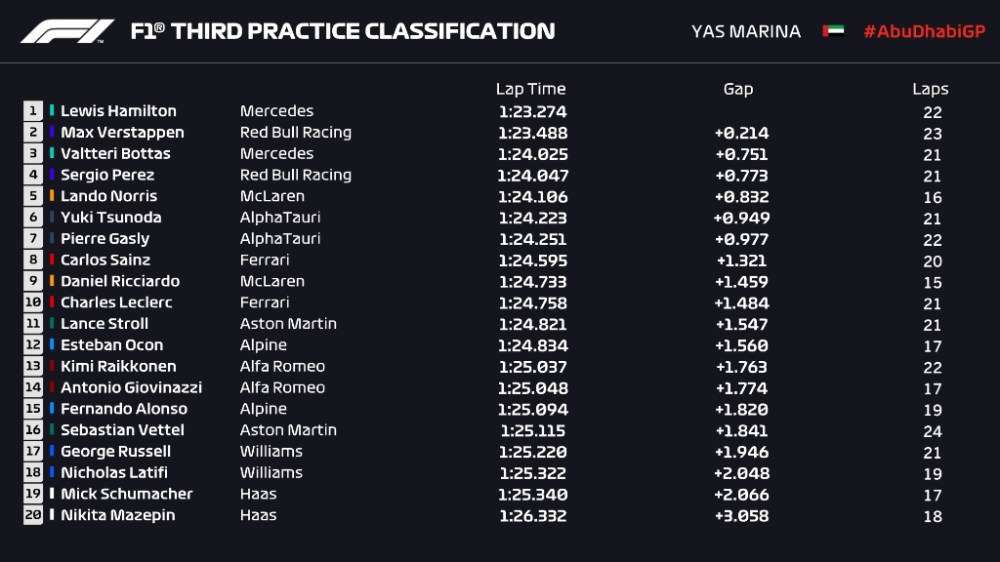Image resolution: width=1000 pixels, height=562 pixels.
Task: Click the Gap column header
Action: tap(738, 89)
